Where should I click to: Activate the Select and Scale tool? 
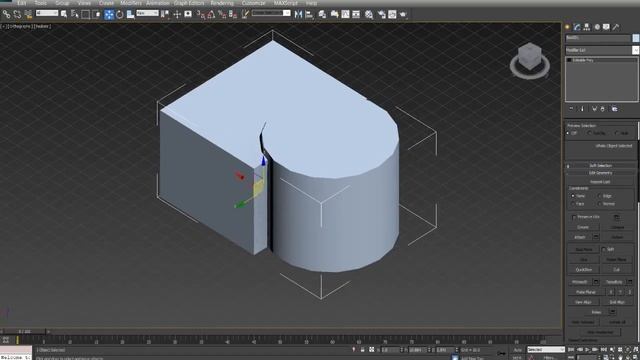[131, 14]
